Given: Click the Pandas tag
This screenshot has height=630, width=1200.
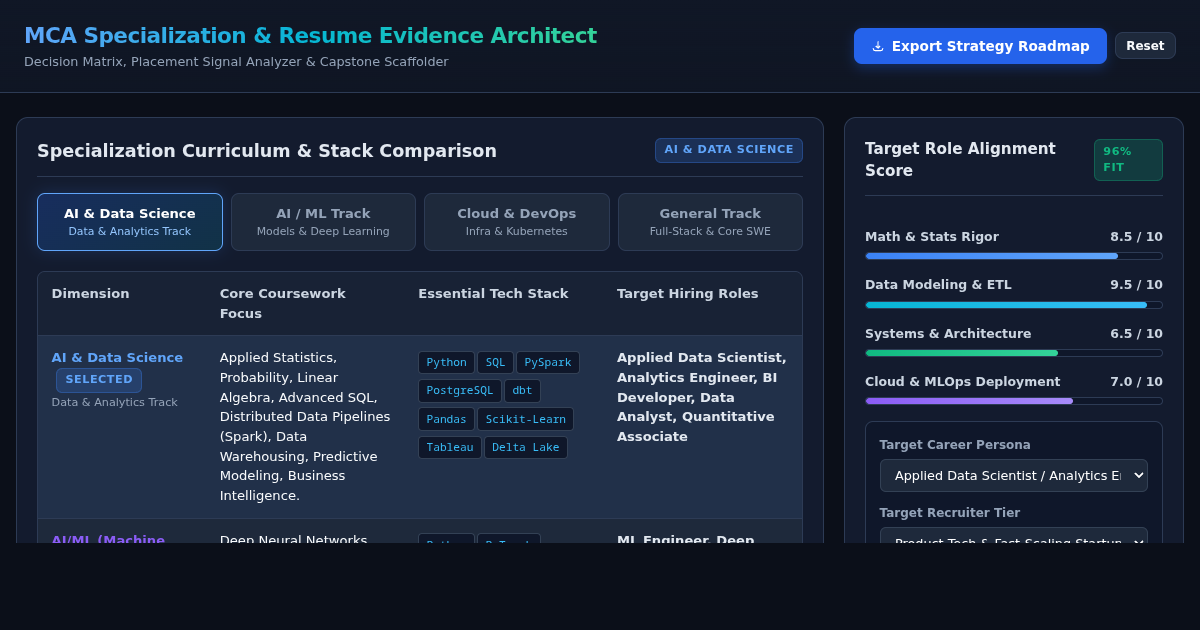Looking at the screenshot, I should pos(446,419).
